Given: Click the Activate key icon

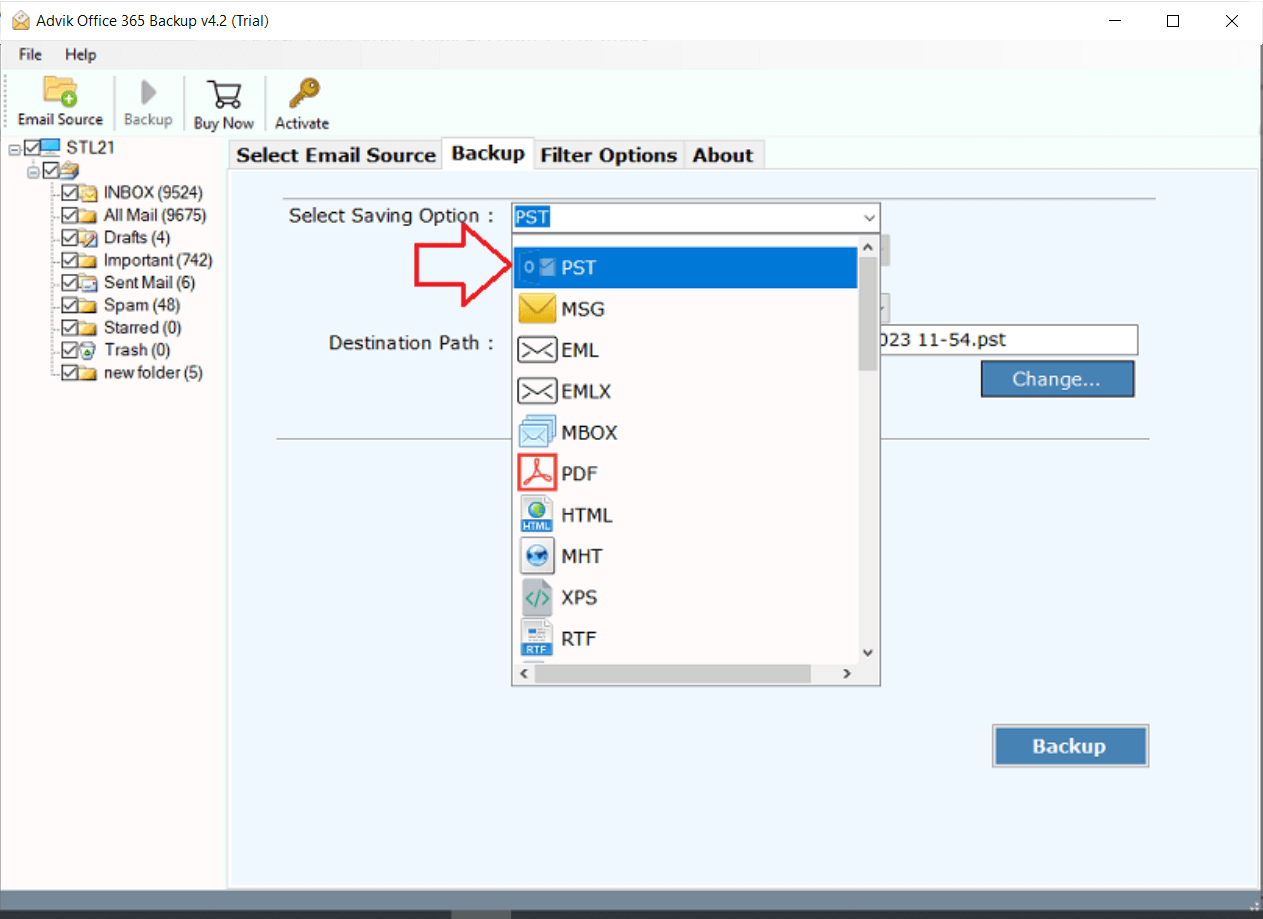Looking at the screenshot, I should coord(303,94).
